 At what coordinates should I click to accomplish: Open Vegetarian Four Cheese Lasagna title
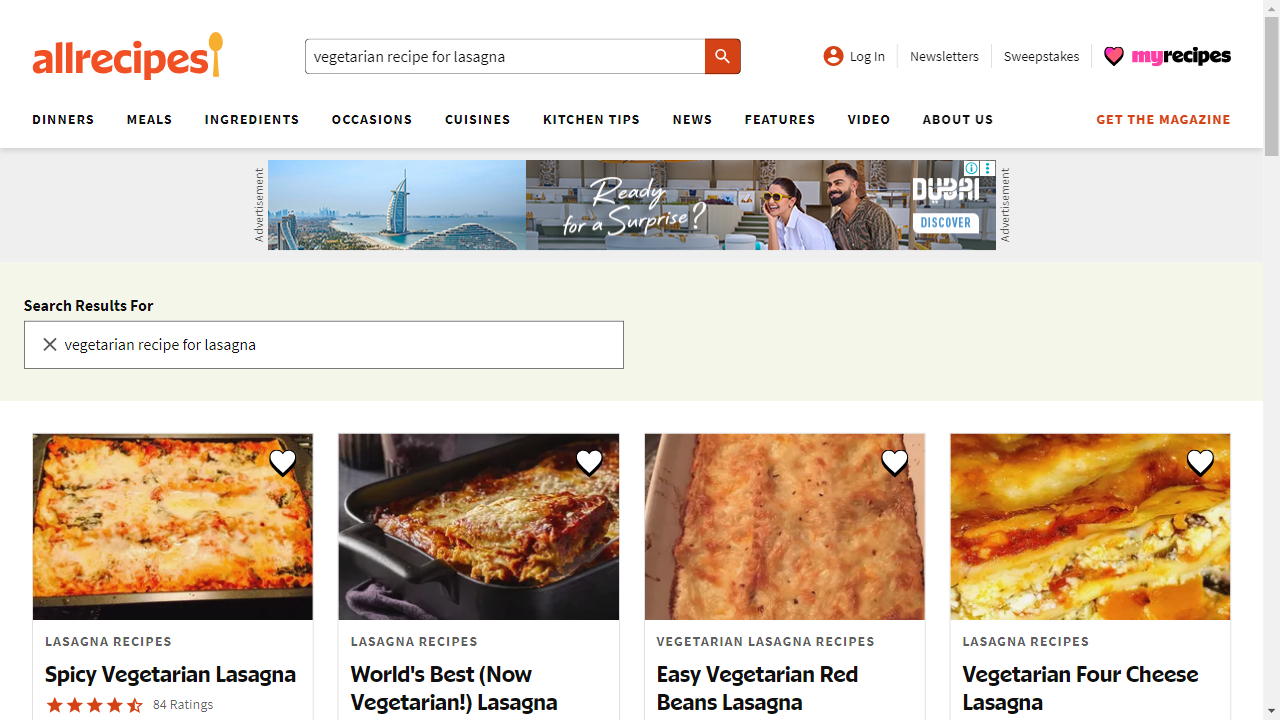click(x=1080, y=688)
